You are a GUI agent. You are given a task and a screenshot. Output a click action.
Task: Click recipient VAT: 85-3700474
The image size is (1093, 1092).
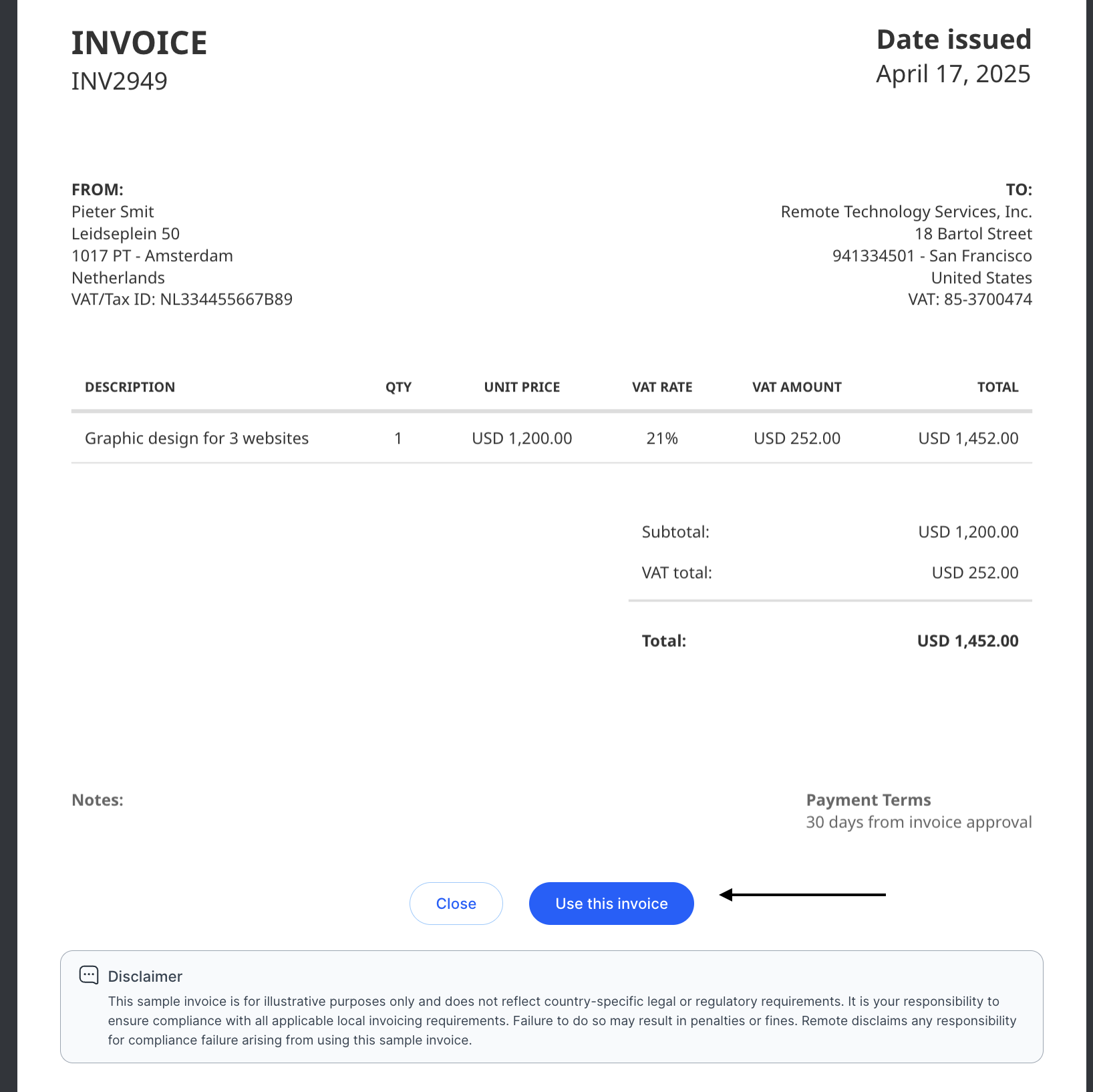point(970,299)
